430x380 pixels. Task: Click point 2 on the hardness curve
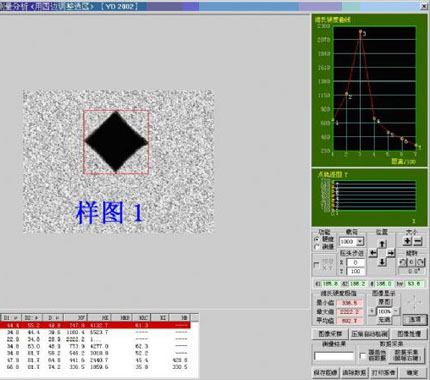[x=347, y=94]
